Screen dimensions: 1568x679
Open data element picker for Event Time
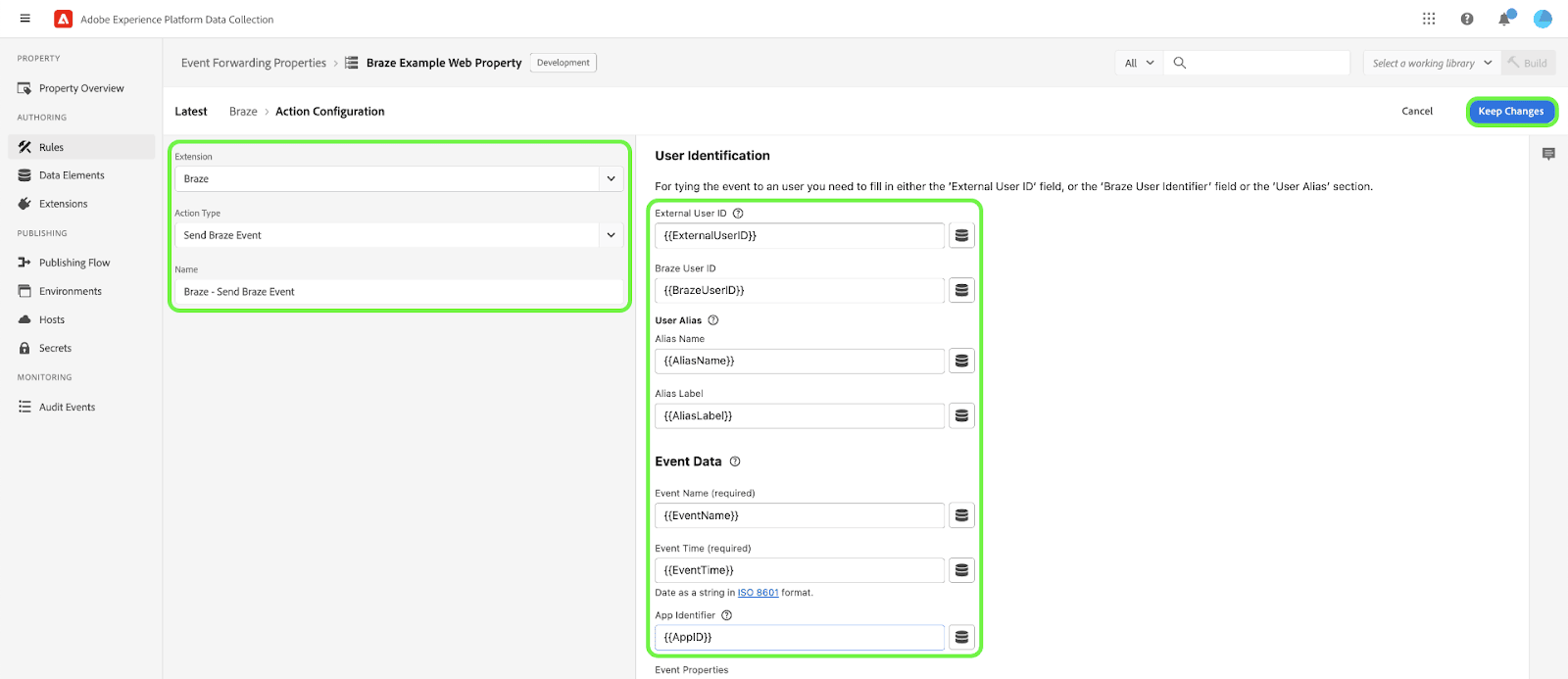(x=961, y=570)
